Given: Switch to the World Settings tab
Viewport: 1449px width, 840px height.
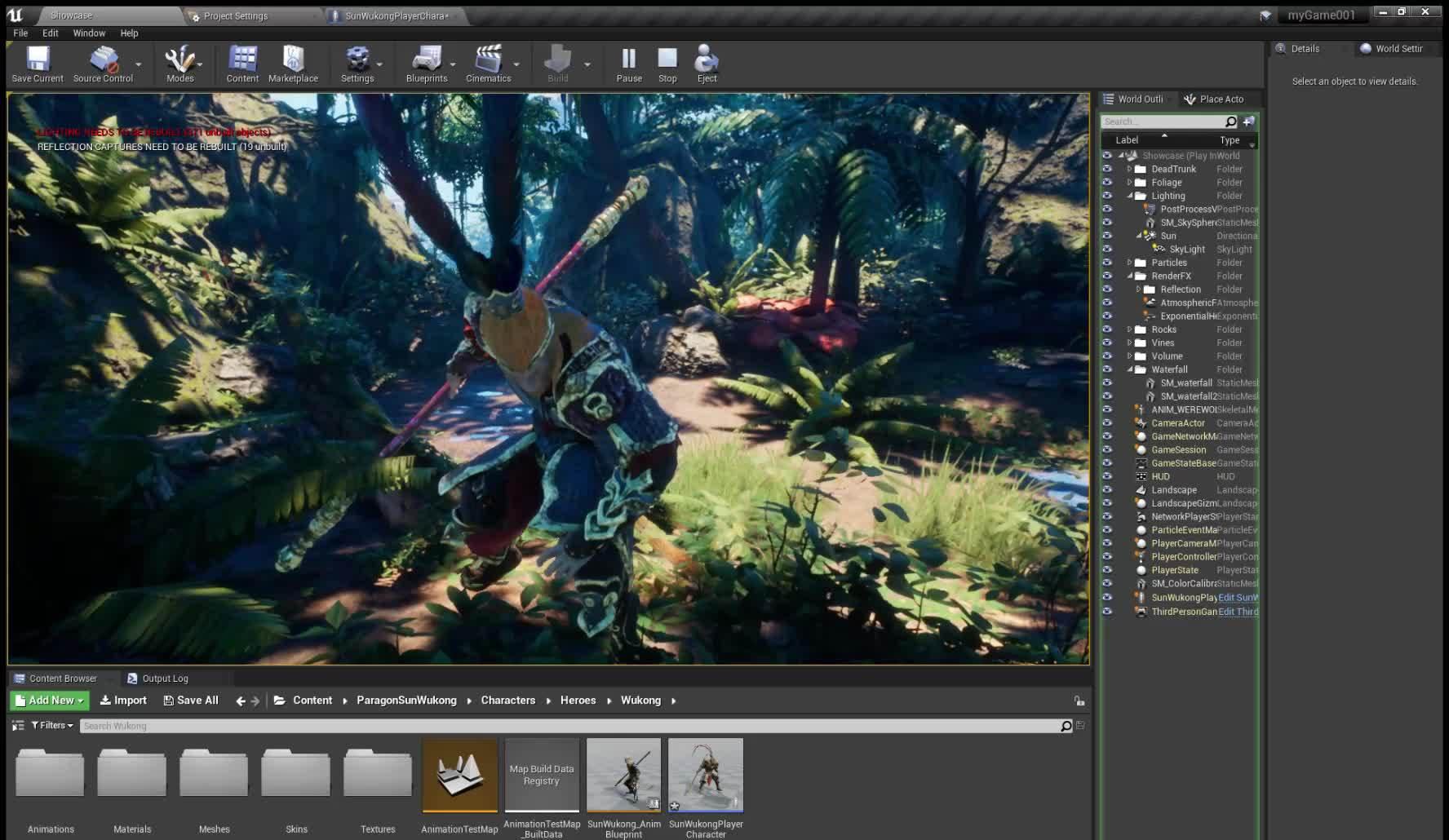Looking at the screenshot, I should (x=1398, y=49).
